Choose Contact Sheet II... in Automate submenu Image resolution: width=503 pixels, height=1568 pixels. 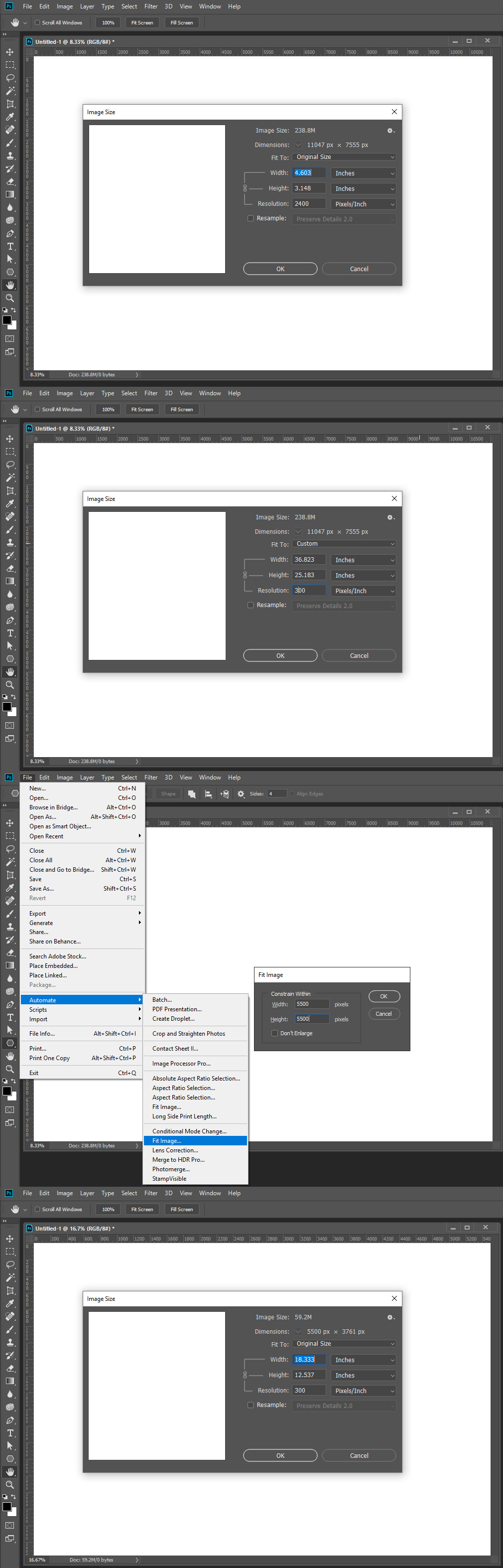click(x=195, y=1049)
